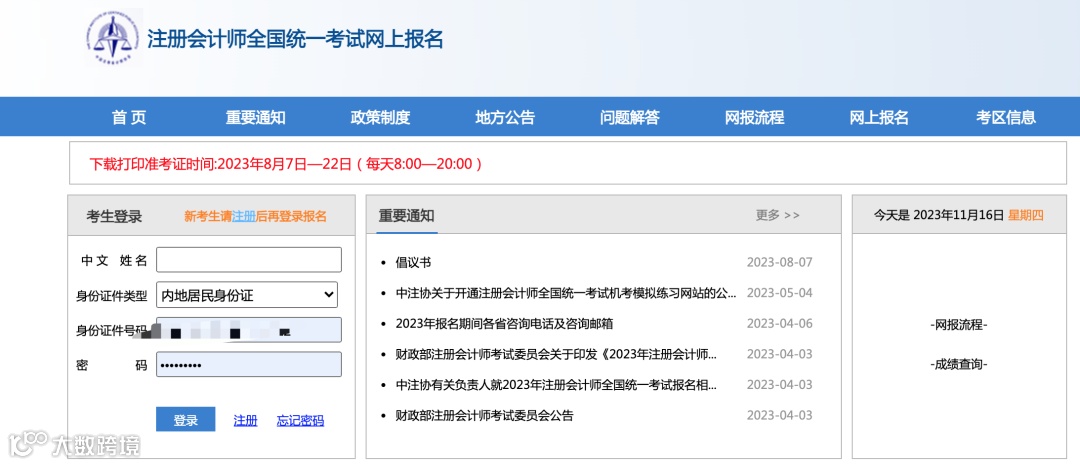1080x465 pixels.
Task: Open notice about 机考模拟练习网站
Action: click(x=566, y=293)
